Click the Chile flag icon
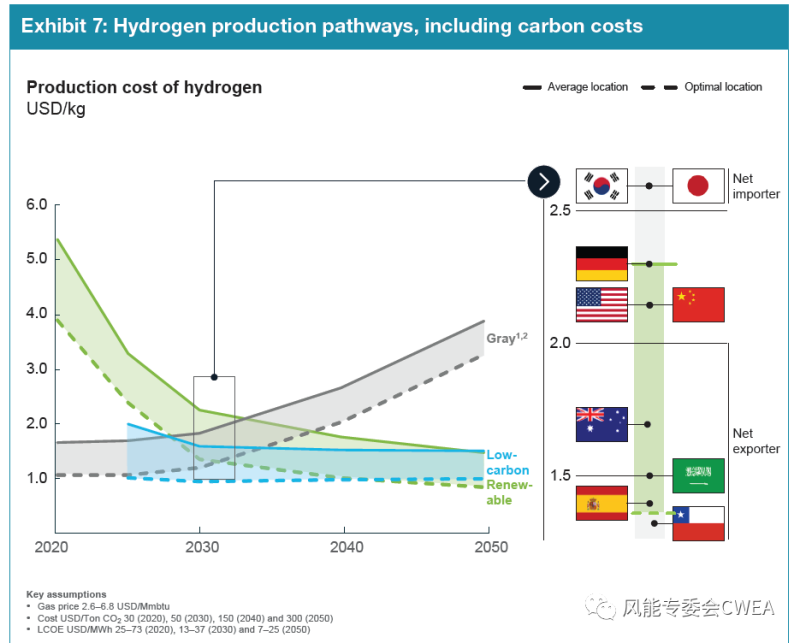The image size is (800, 643). (x=697, y=523)
